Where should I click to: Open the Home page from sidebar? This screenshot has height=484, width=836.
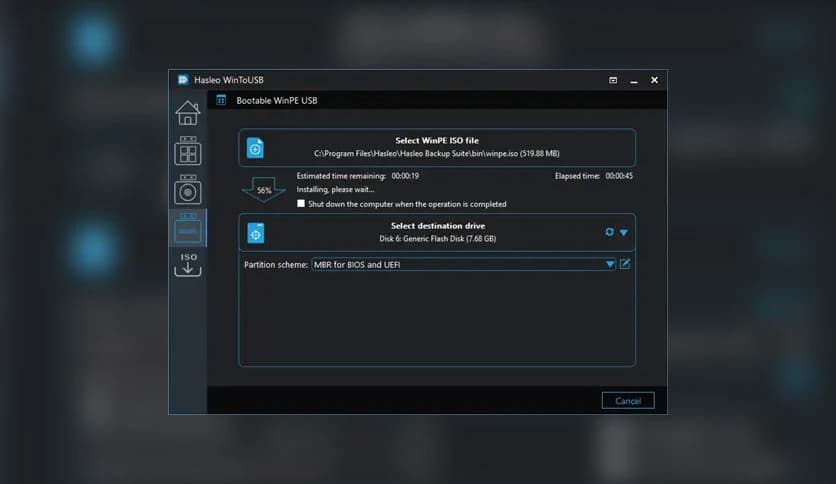coord(188,112)
